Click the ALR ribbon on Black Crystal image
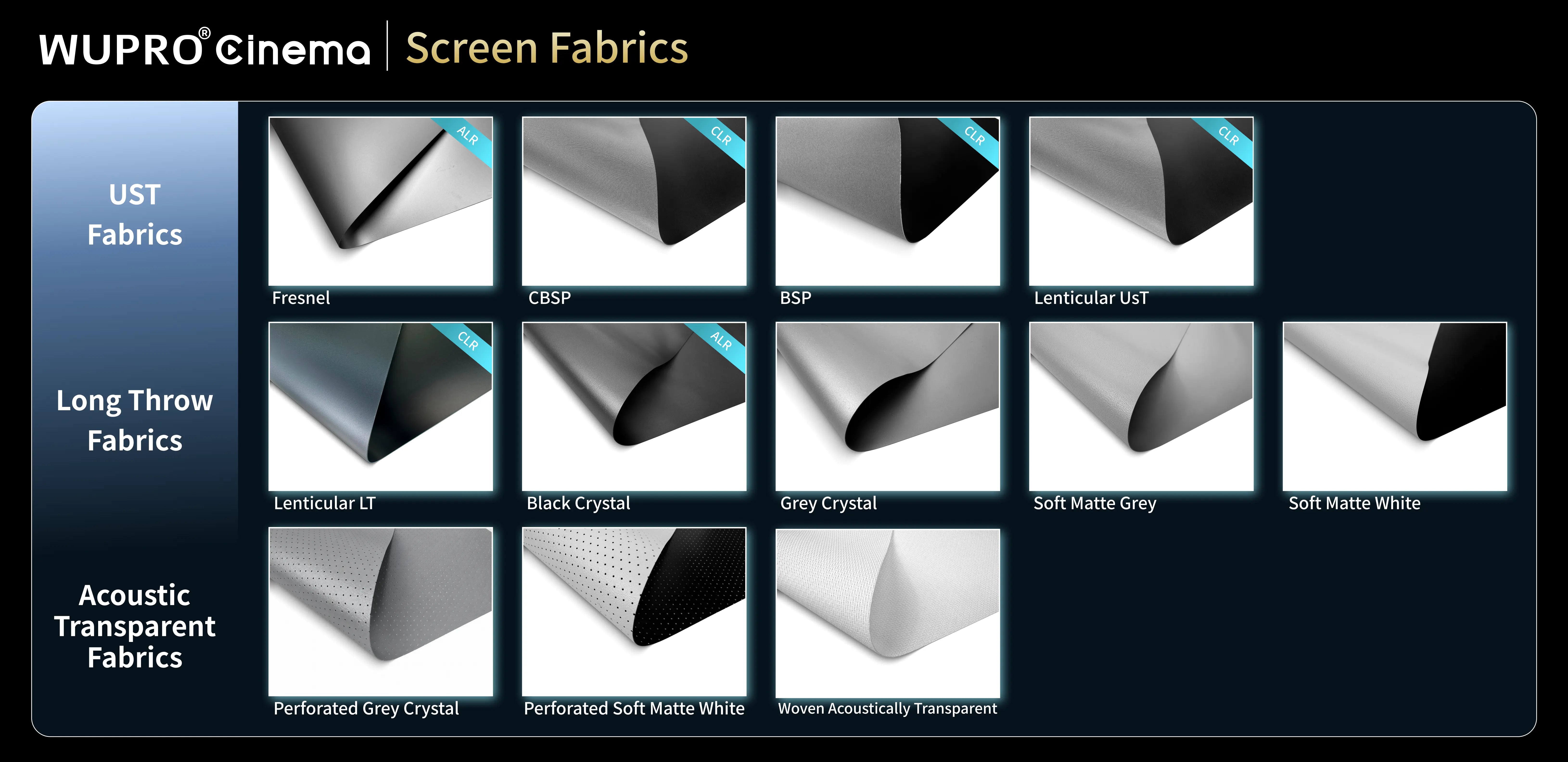This screenshot has width=1568, height=762. pos(721,341)
